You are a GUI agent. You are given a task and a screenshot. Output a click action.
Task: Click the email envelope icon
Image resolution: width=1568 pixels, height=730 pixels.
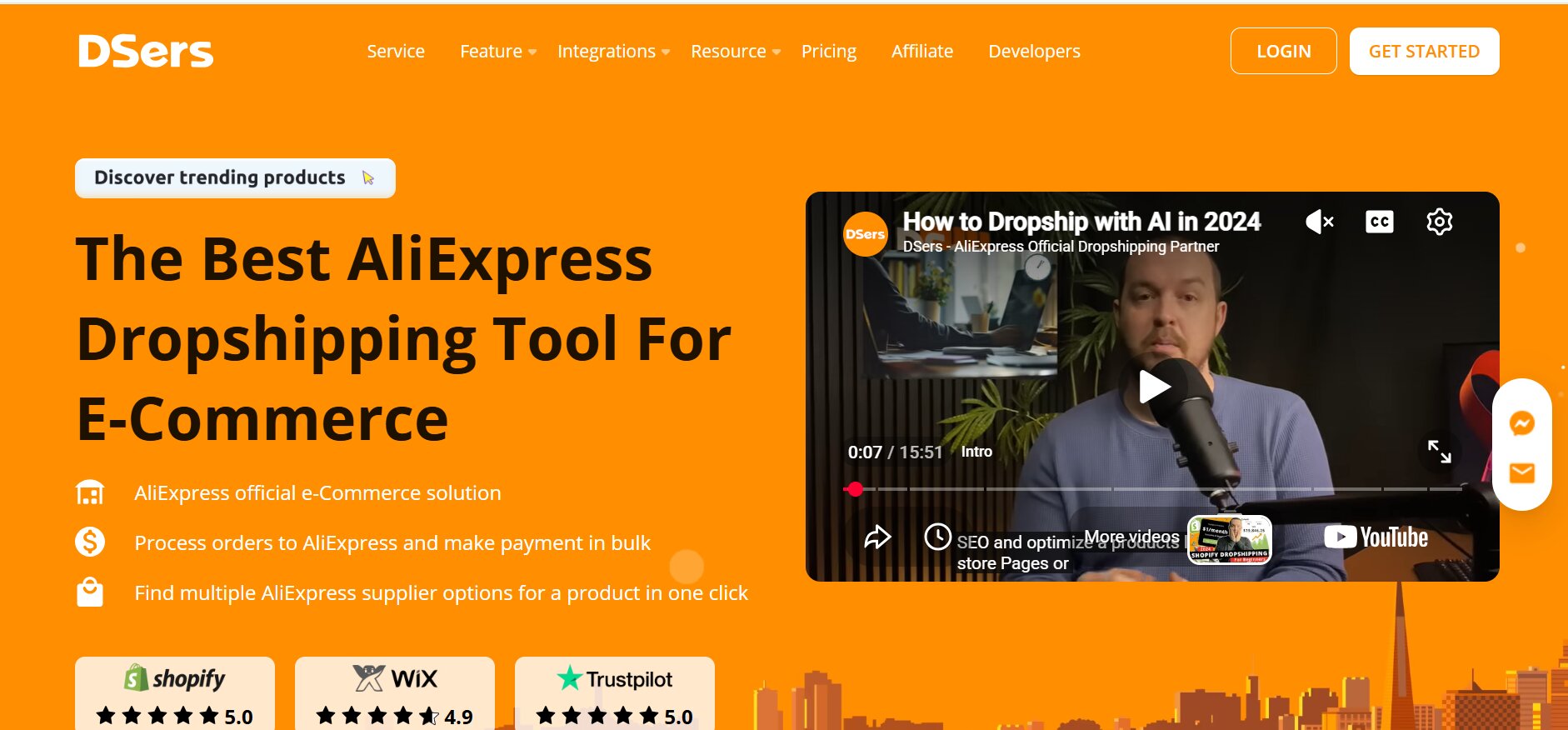click(1522, 473)
